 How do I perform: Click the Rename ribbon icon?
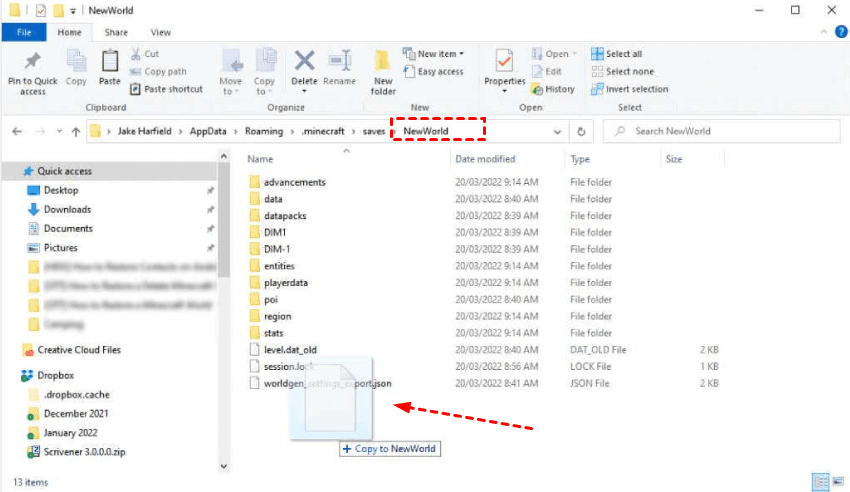click(340, 61)
